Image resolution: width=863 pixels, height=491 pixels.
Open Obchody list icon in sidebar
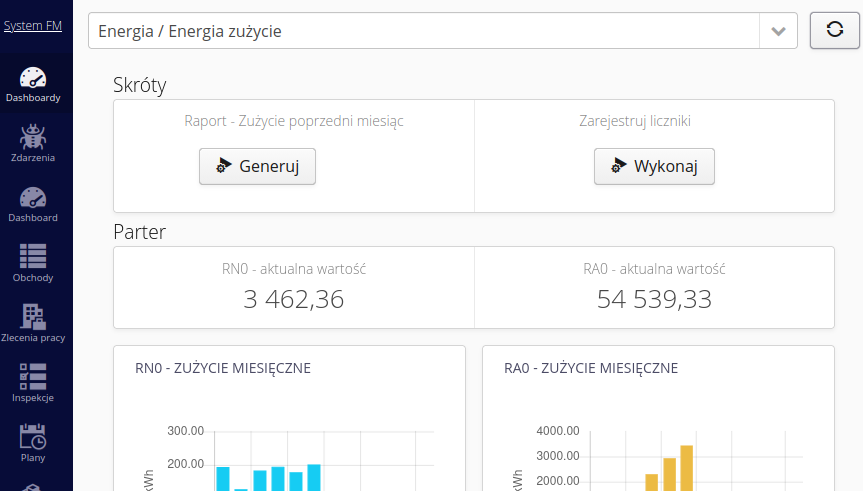coord(33,256)
